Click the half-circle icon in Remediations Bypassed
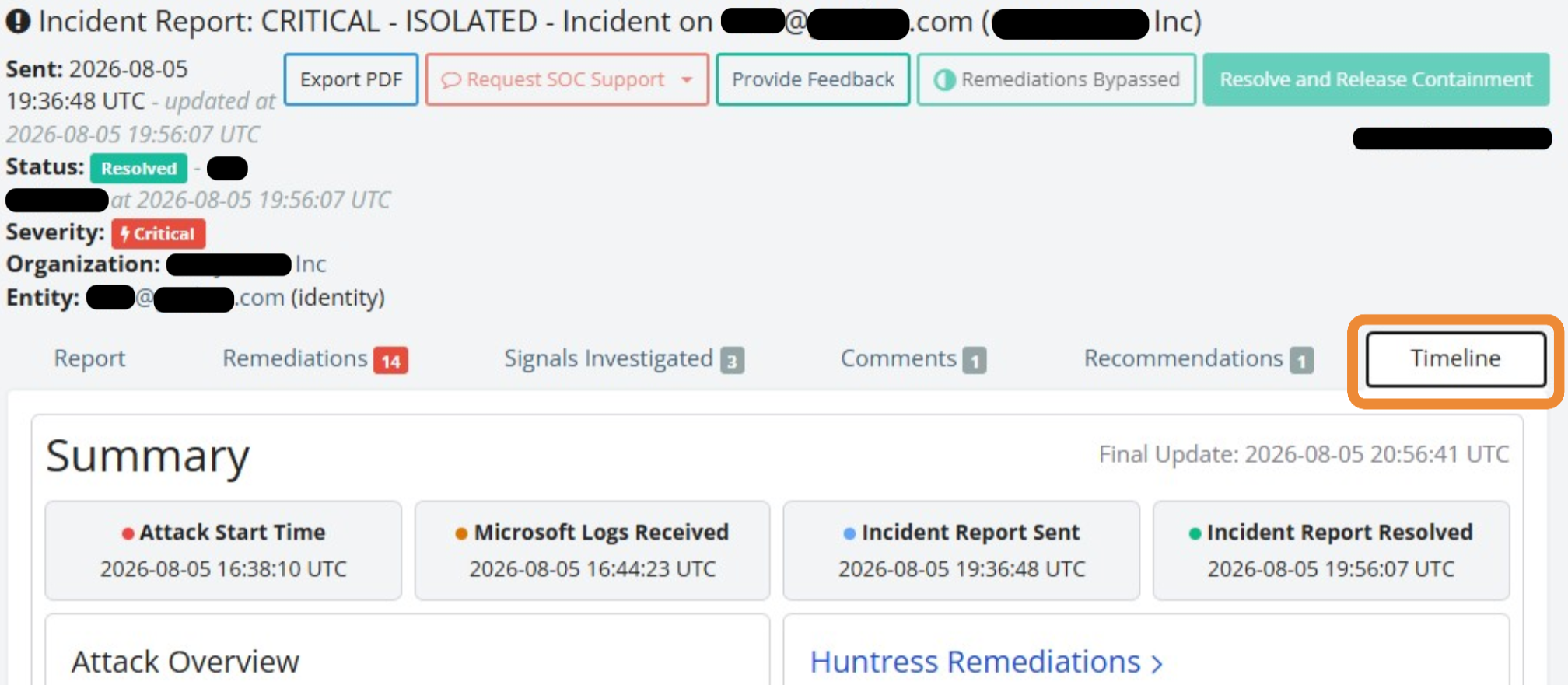Image resolution: width=1568 pixels, height=685 pixels. tap(944, 79)
